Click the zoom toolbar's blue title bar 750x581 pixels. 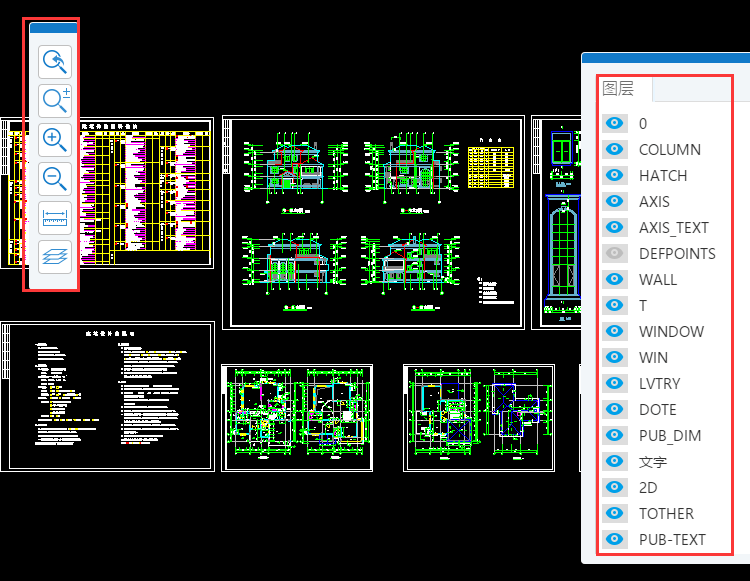pyautogui.click(x=54, y=28)
